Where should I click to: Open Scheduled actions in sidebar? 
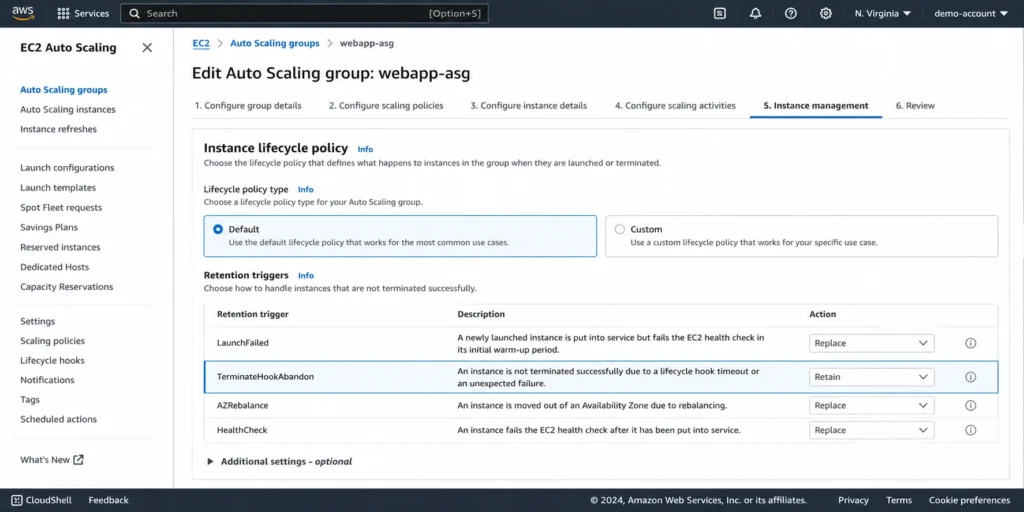click(58, 419)
